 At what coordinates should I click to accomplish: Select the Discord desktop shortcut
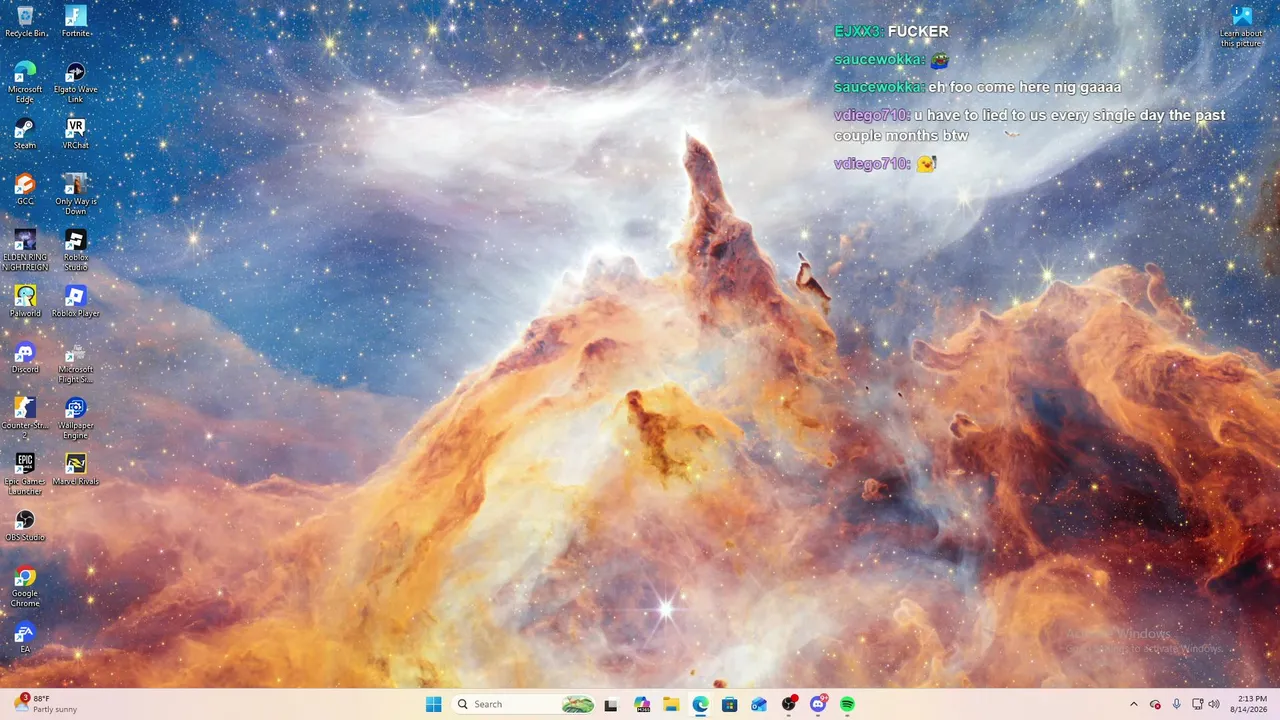coord(25,357)
